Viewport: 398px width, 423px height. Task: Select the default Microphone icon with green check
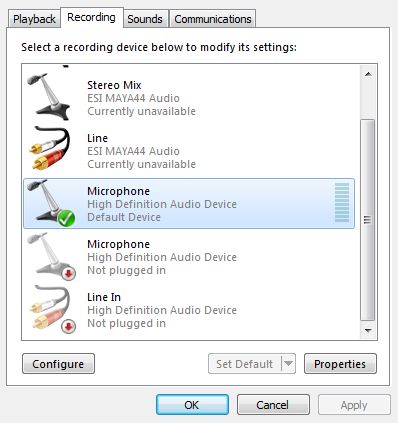click(x=51, y=203)
